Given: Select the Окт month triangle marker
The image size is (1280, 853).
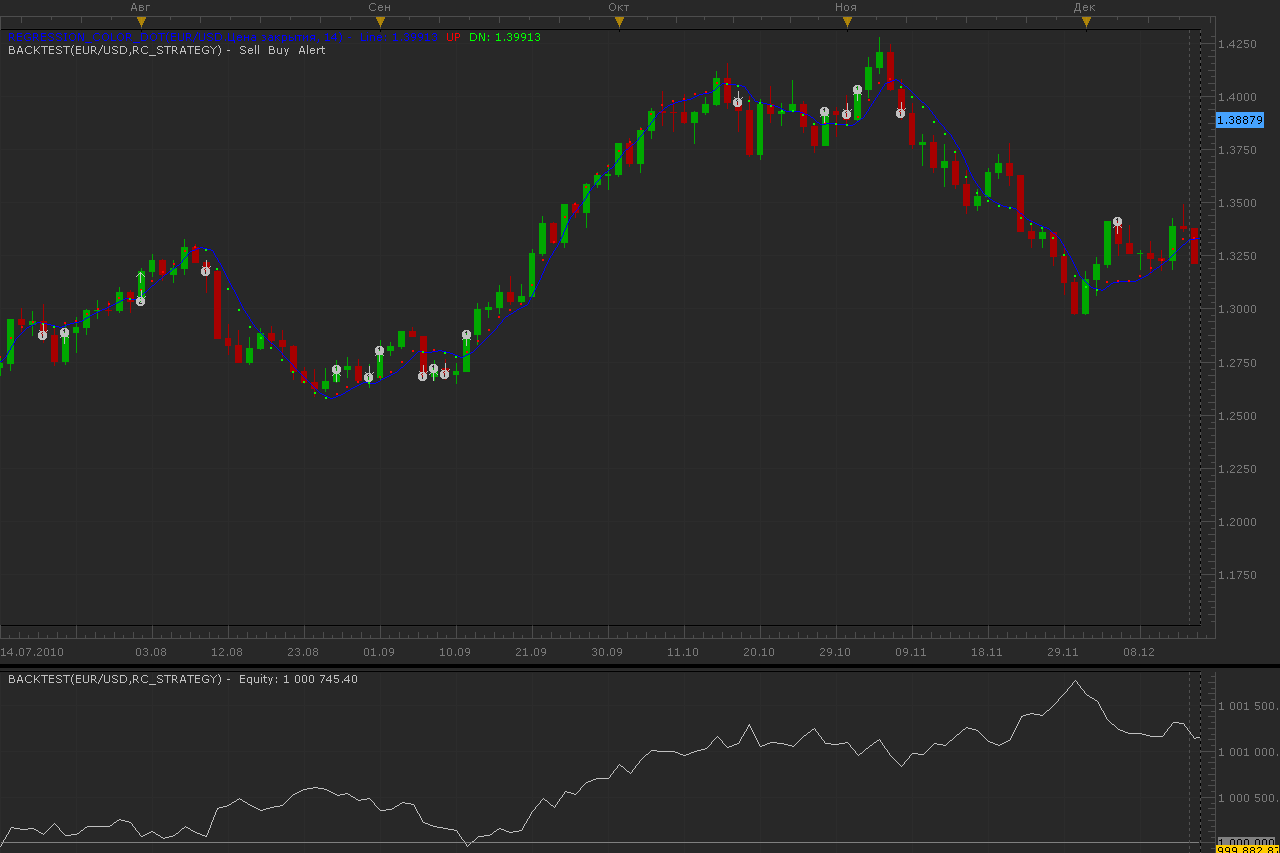Looking at the screenshot, I should pyautogui.click(x=619, y=22).
